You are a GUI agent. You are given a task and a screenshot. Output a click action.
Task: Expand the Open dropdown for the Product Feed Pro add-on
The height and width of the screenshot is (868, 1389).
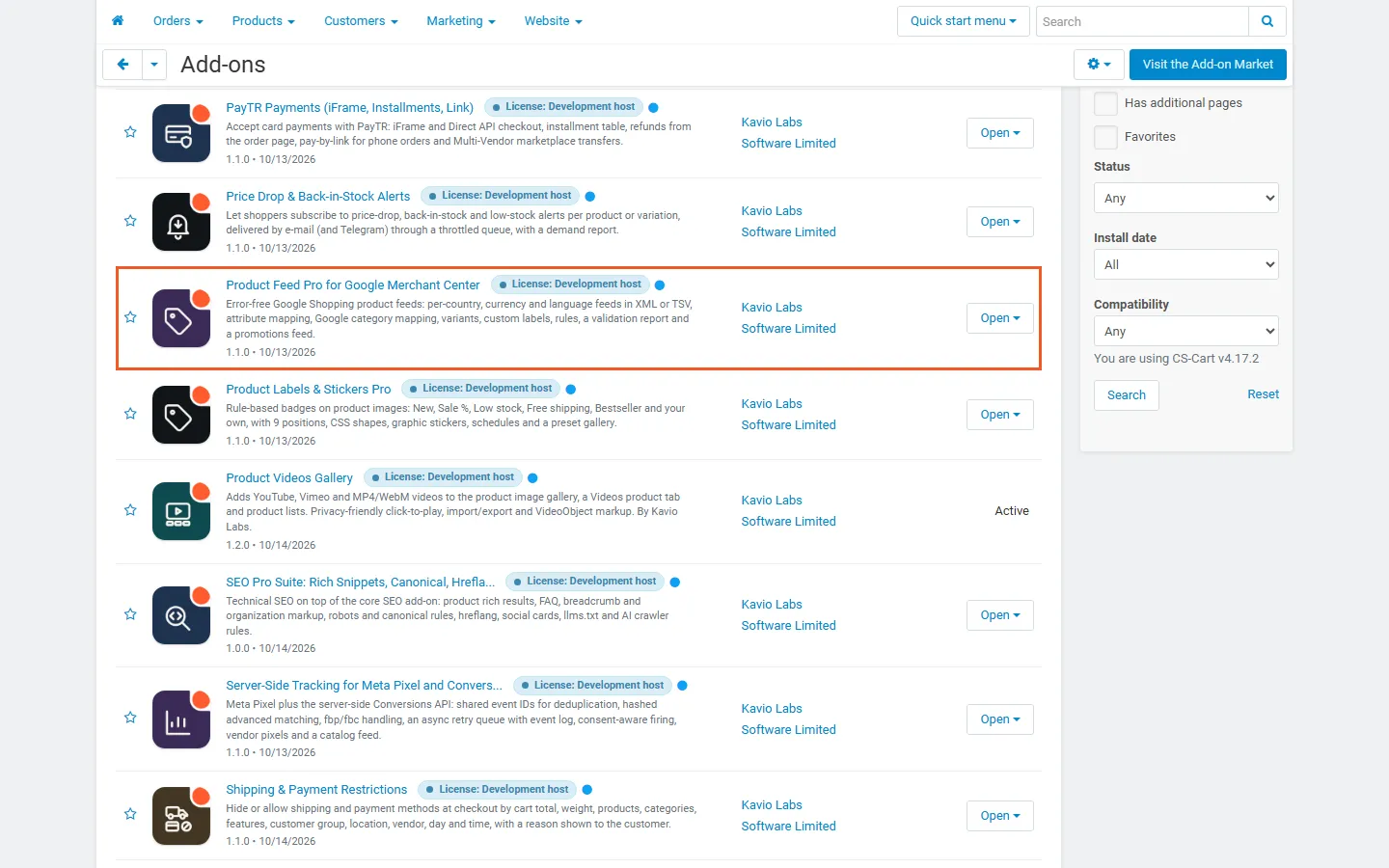click(x=1000, y=318)
